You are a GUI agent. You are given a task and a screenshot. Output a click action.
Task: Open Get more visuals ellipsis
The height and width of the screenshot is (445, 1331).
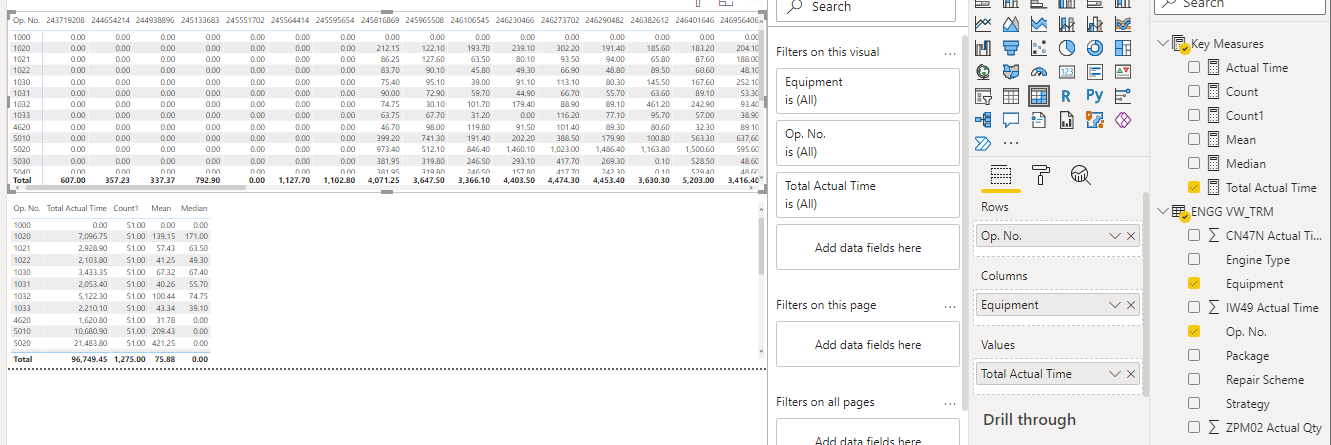pos(1011,143)
